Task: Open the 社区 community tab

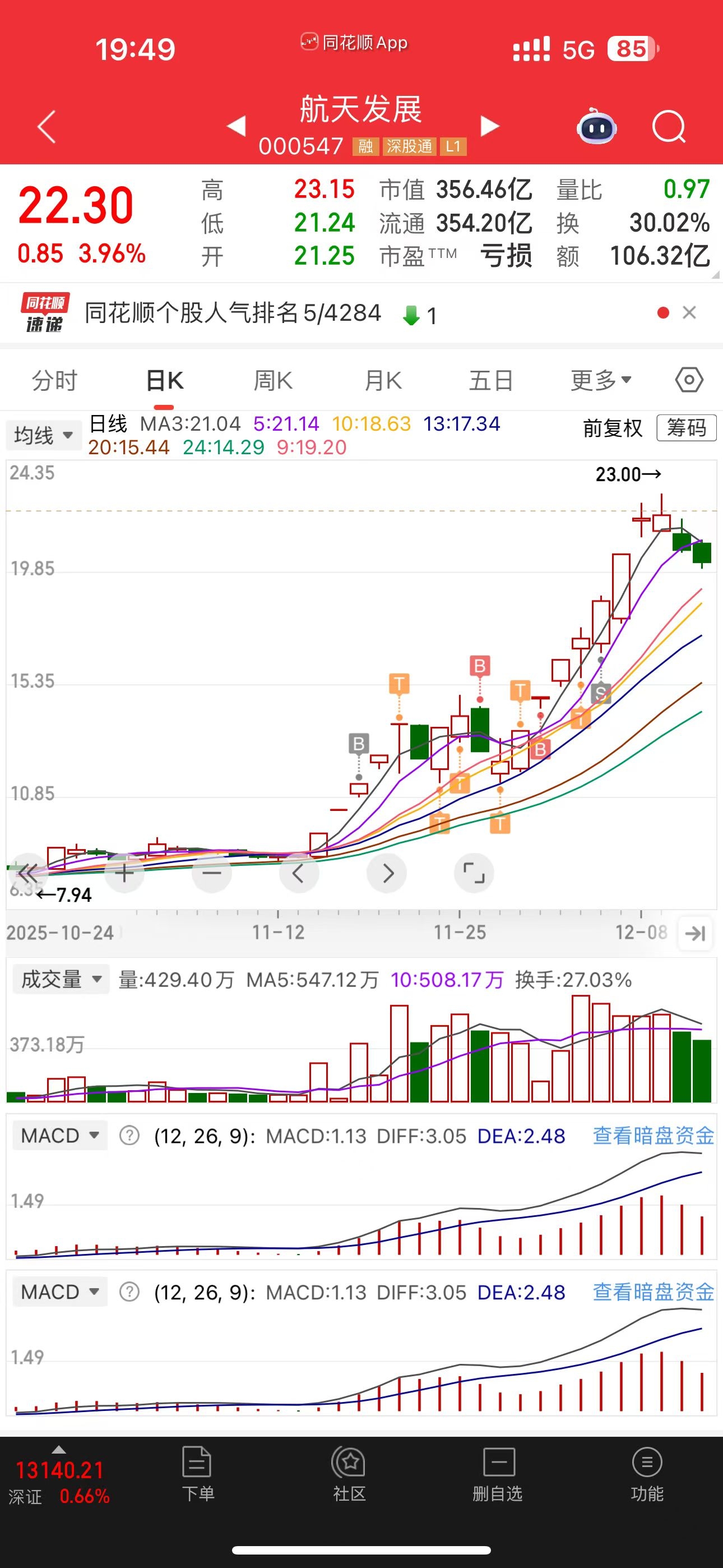Action: point(349,1474)
